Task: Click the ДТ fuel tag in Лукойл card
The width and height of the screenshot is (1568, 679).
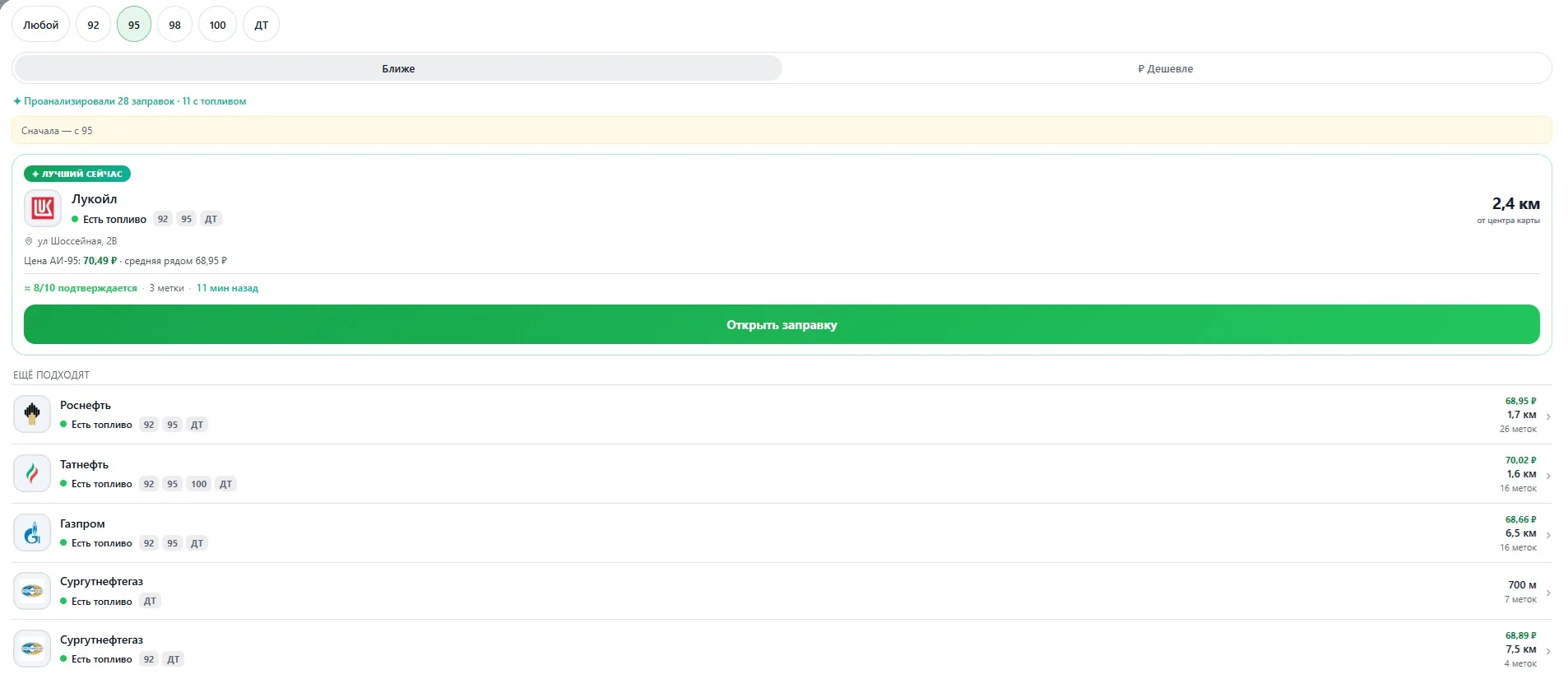Action: click(211, 219)
